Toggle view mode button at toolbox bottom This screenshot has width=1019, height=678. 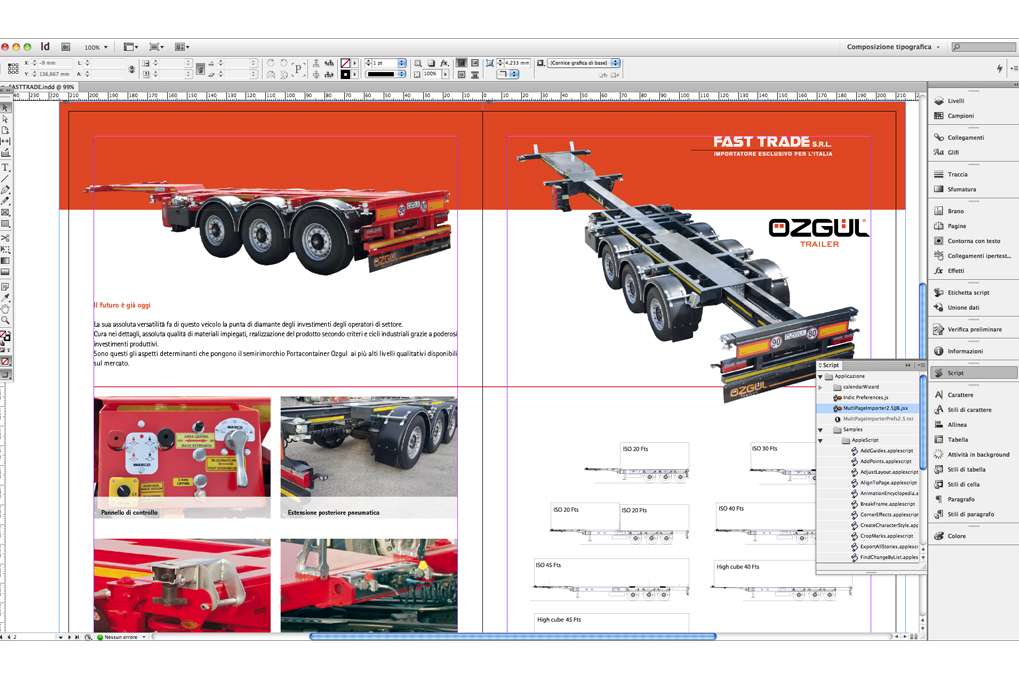click(5, 375)
